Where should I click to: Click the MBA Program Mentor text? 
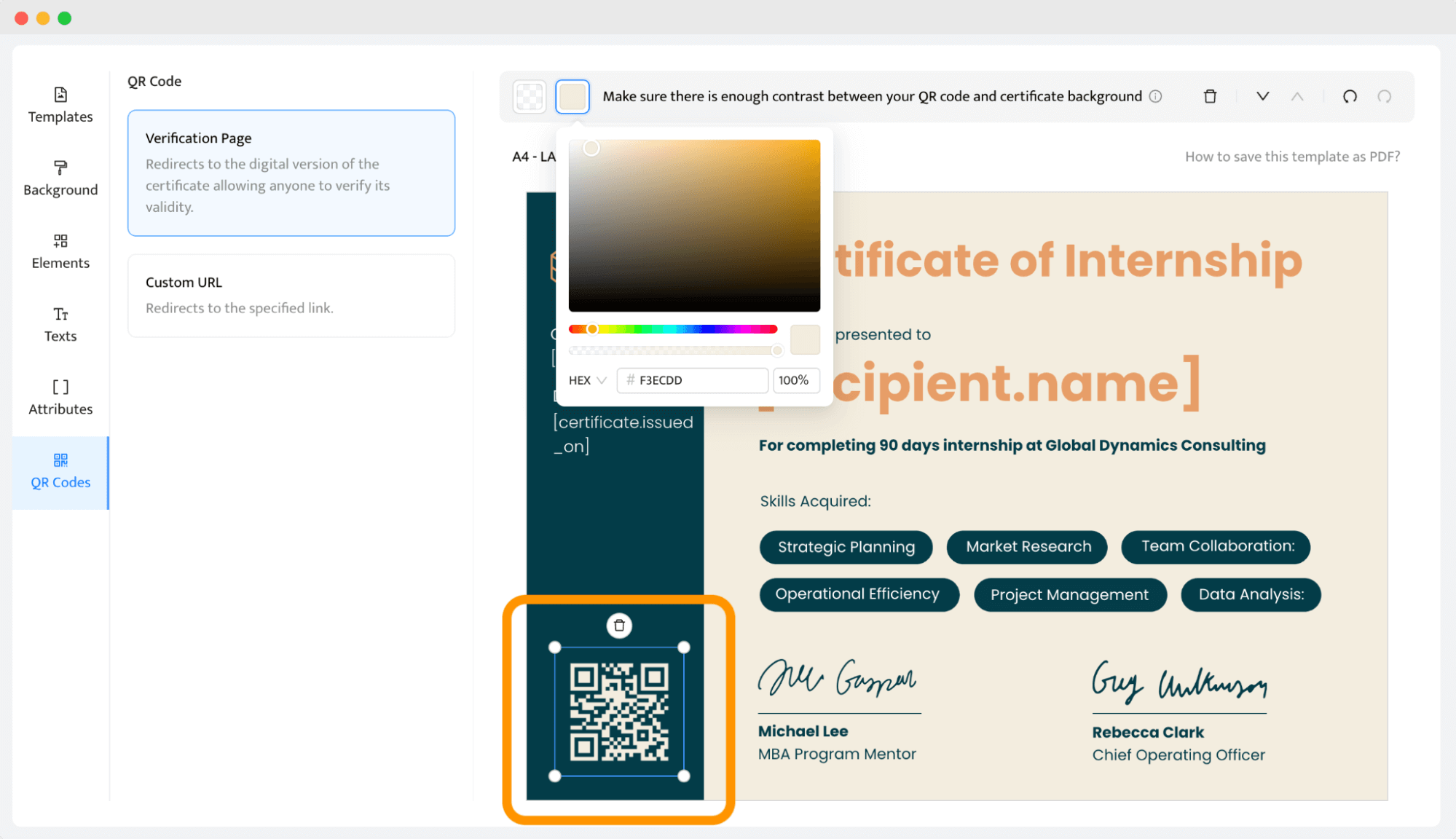click(x=837, y=755)
